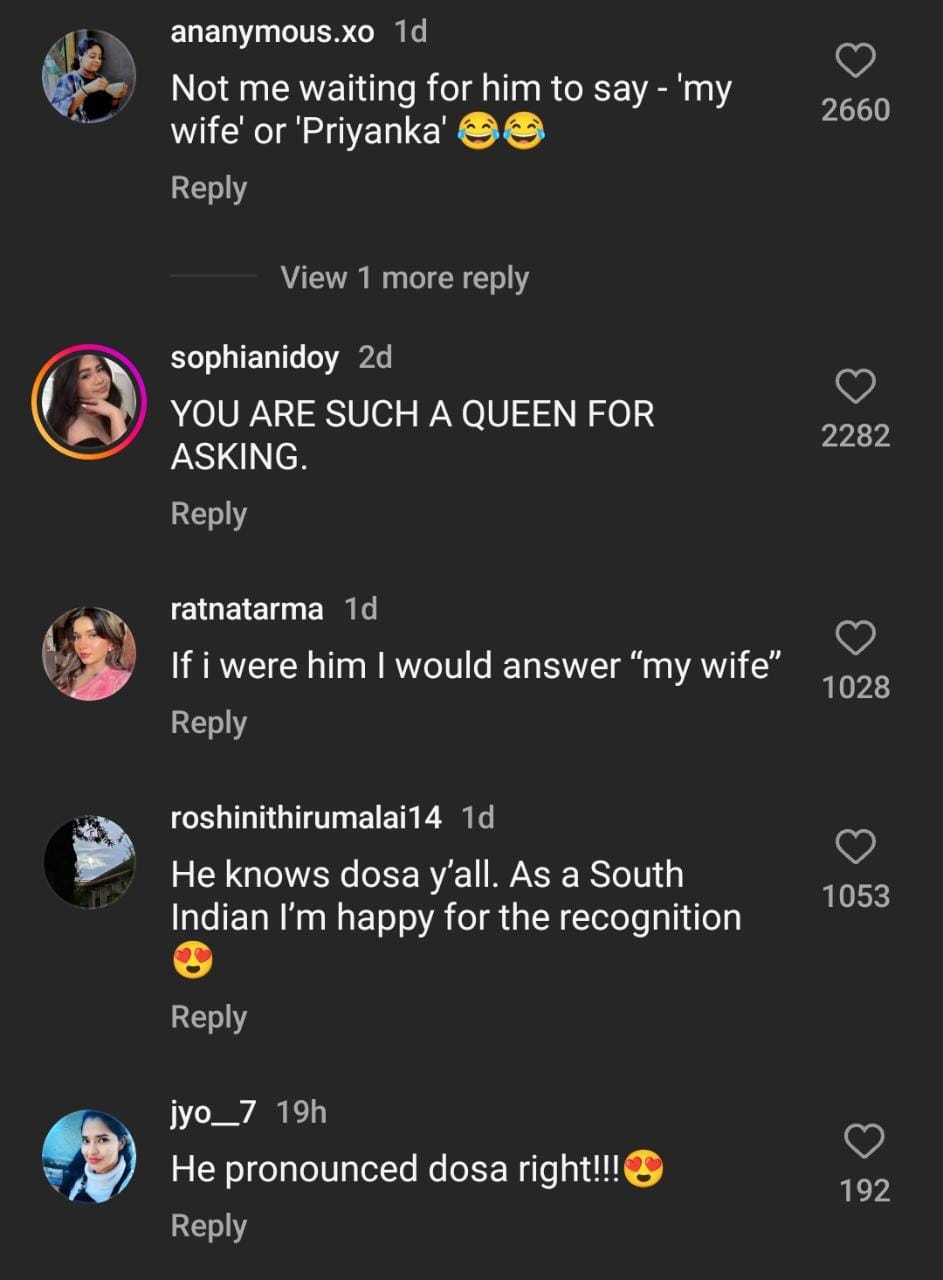Open ananymous.xo profile picture
Image resolution: width=943 pixels, height=1280 pixels.
point(89,76)
